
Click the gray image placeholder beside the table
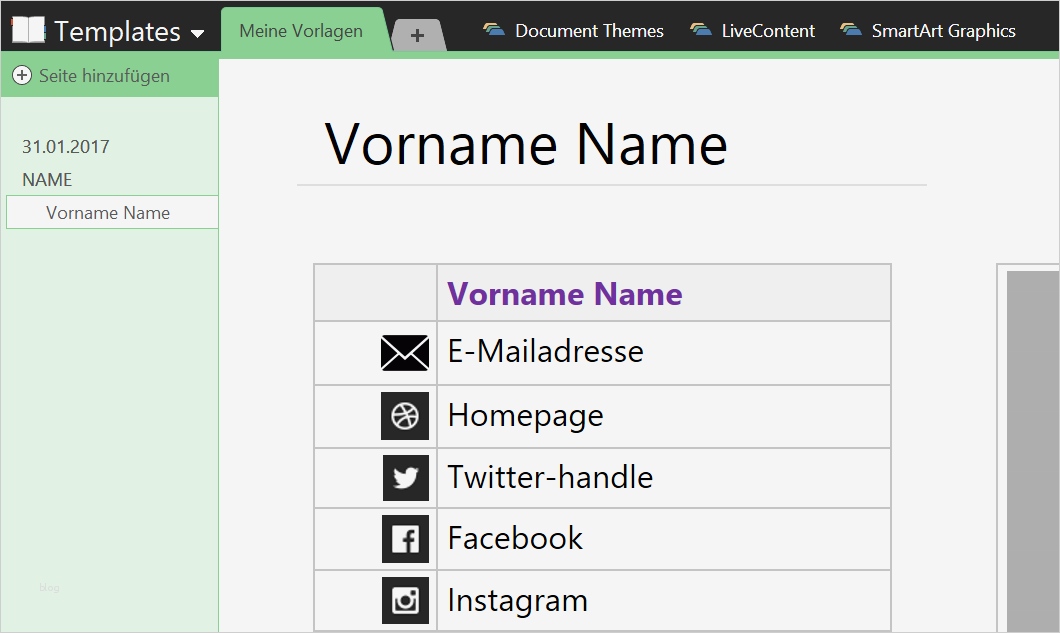pyautogui.click(x=1033, y=452)
